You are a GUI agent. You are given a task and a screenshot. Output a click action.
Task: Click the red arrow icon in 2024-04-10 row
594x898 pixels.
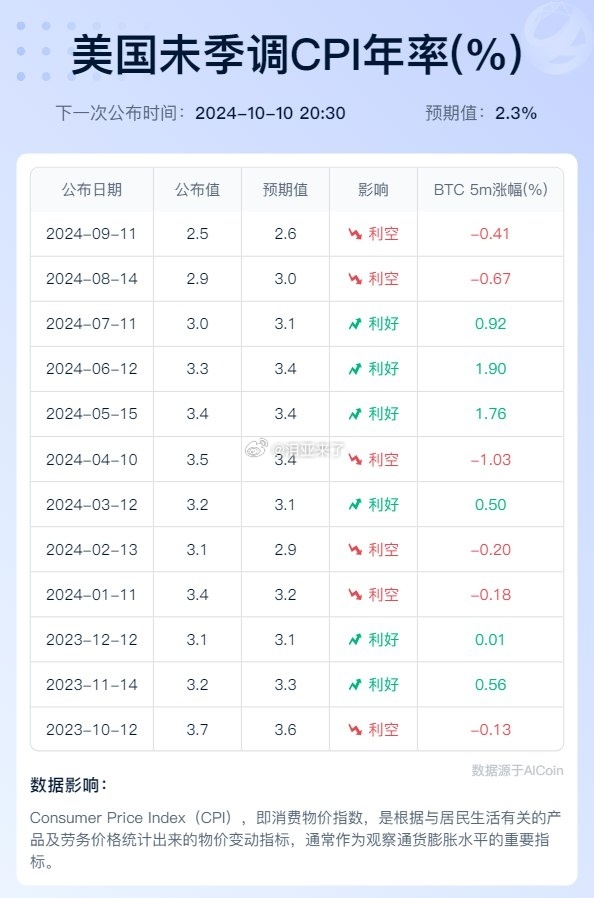[x=355, y=459]
